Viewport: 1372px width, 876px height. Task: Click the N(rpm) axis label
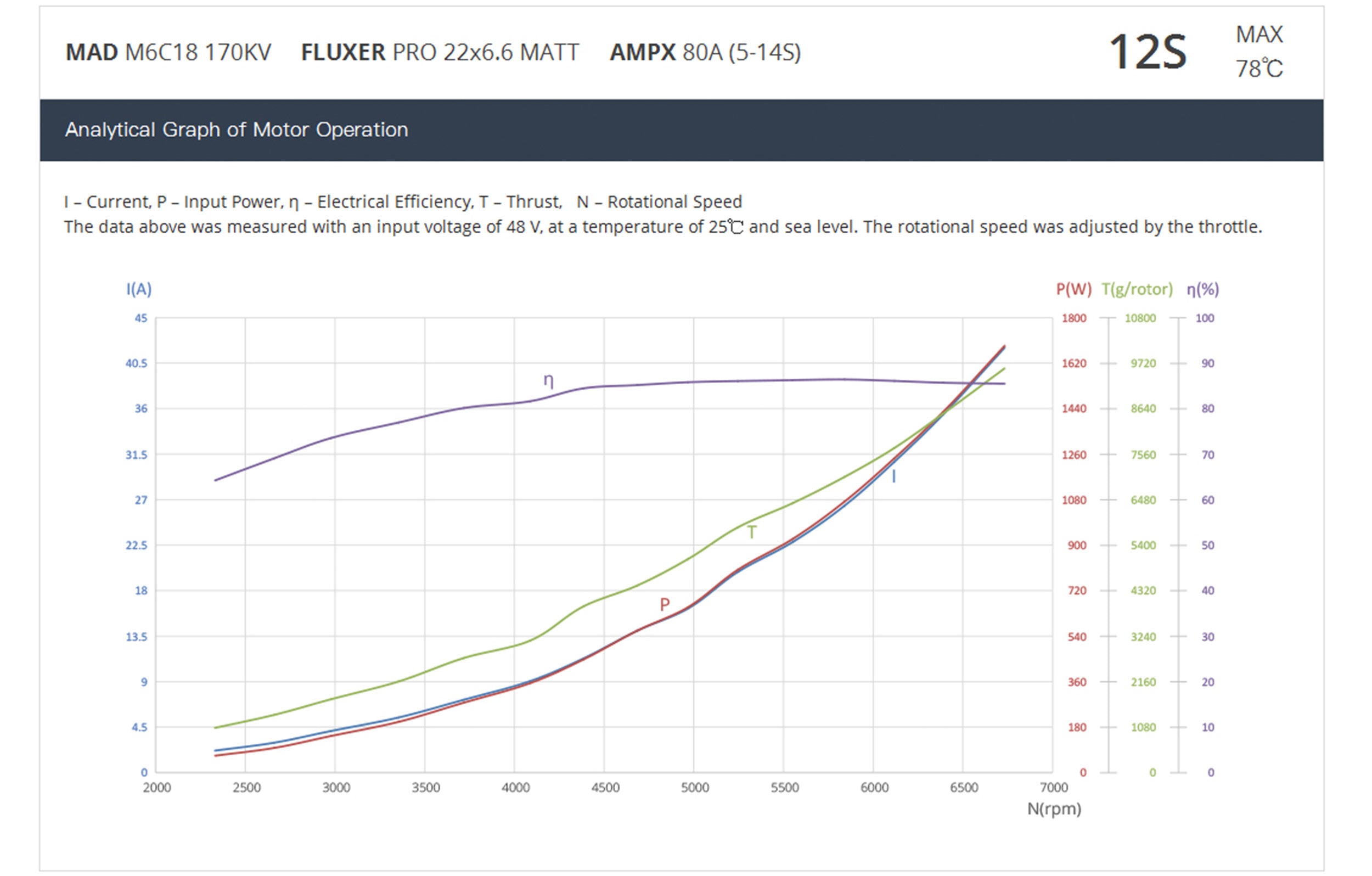tap(1054, 808)
